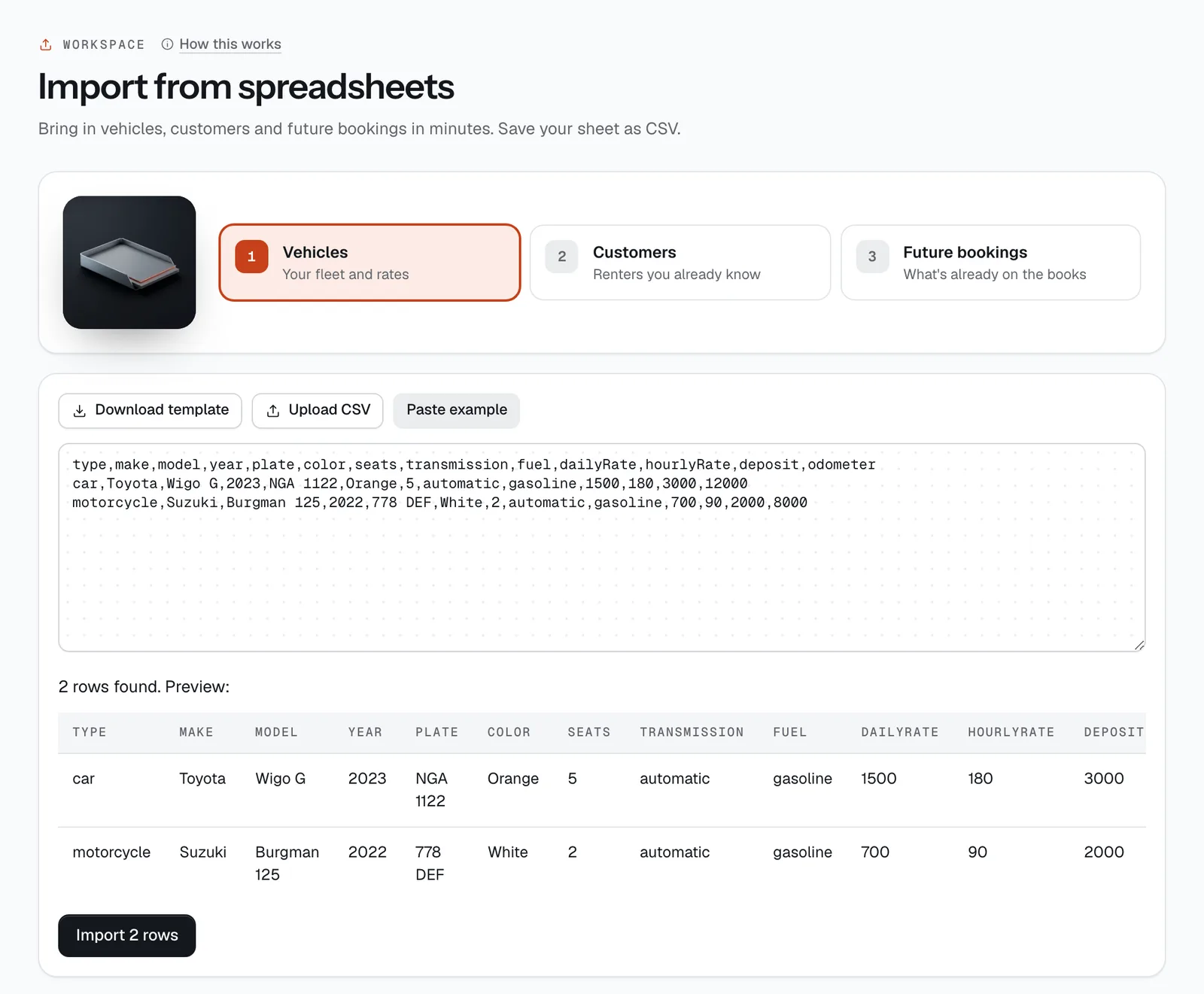Click the Import 2 rows button
This screenshot has width=1204, height=994.
(x=127, y=935)
